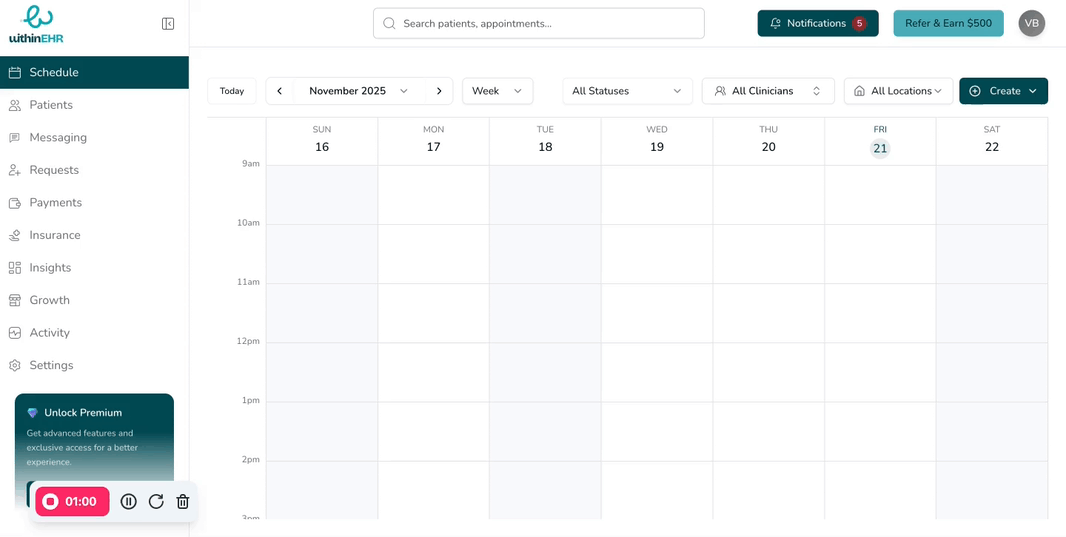This screenshot has width=1066, height=537.
Task: Restart the recording with the refresh icon
Action: tap(156, 502)
